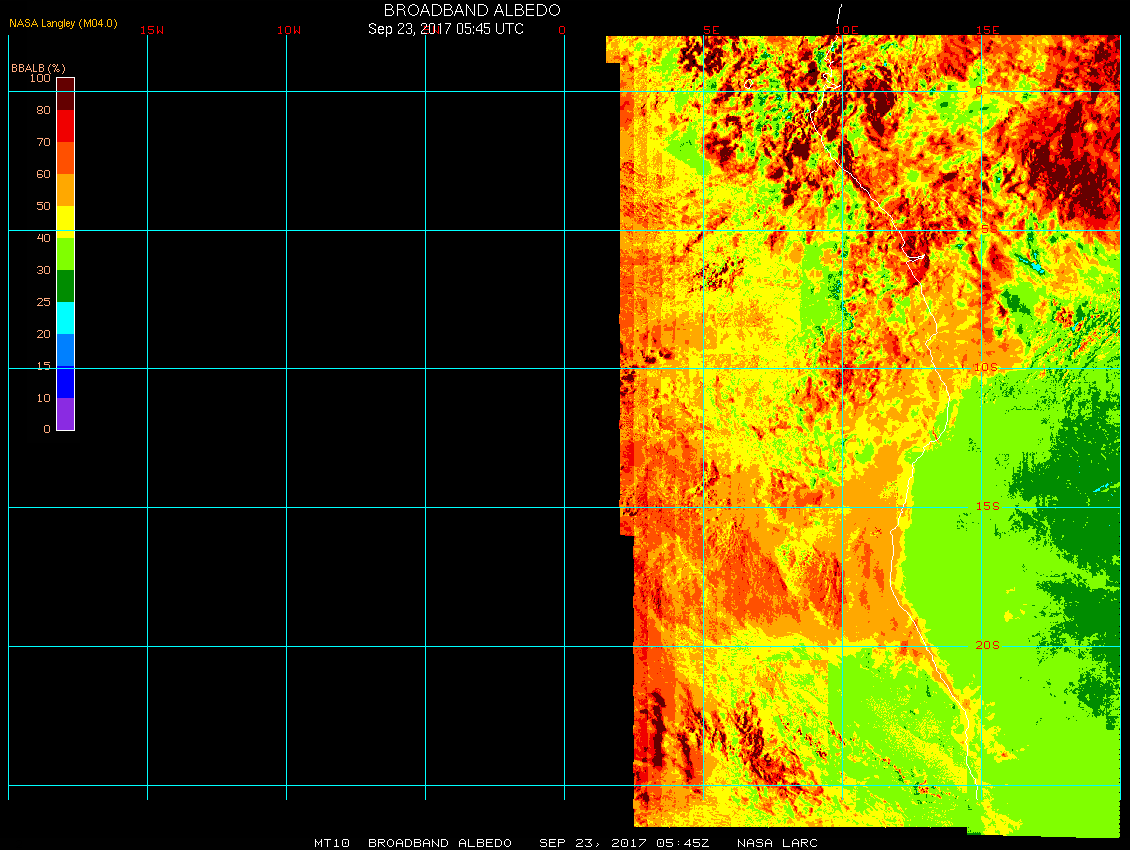Select the 15S latitude label
1130x850 pixels.
click(x=987, y=506)
